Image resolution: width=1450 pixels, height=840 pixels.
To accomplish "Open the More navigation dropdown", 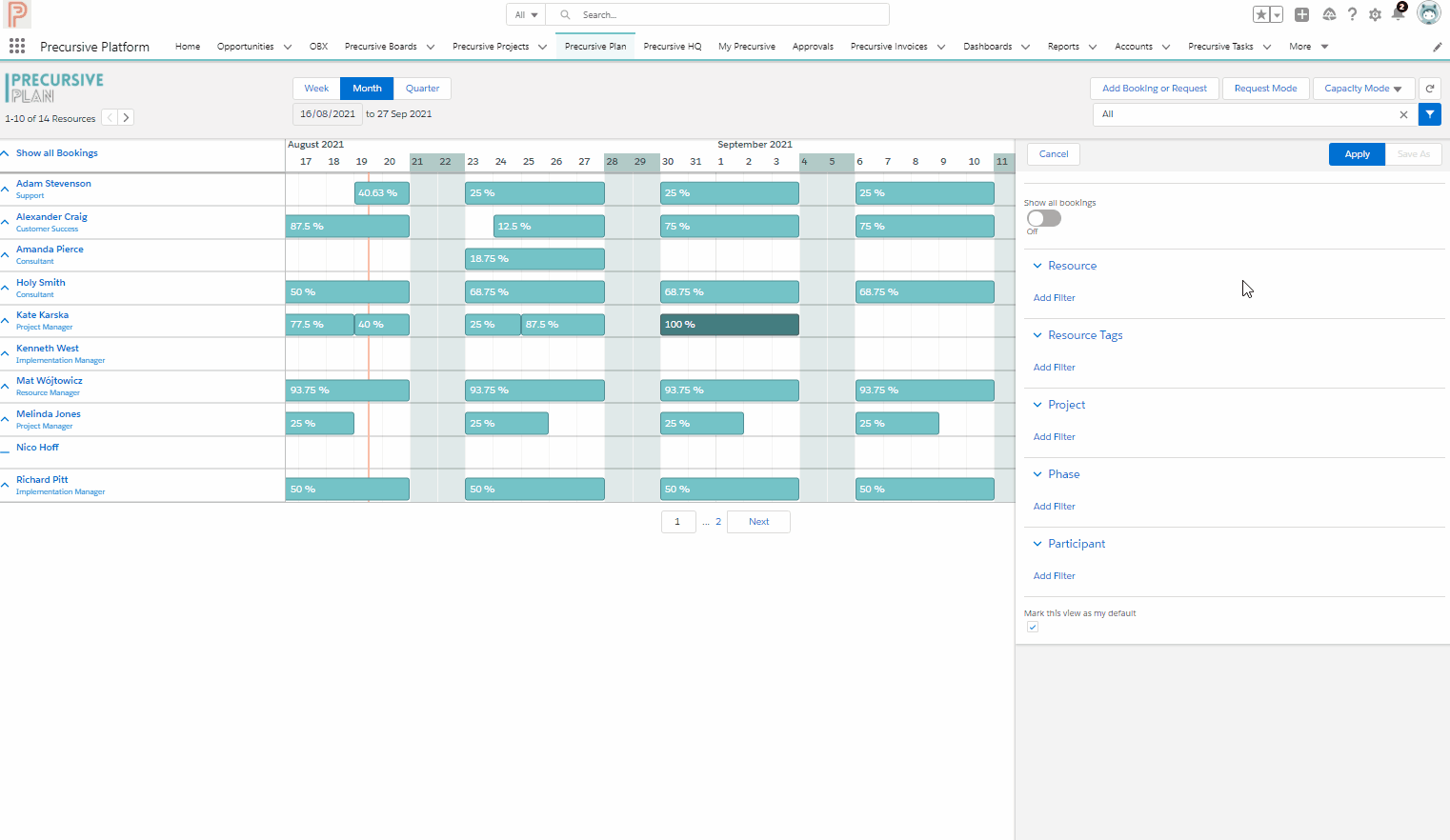I will [1309, 47].
